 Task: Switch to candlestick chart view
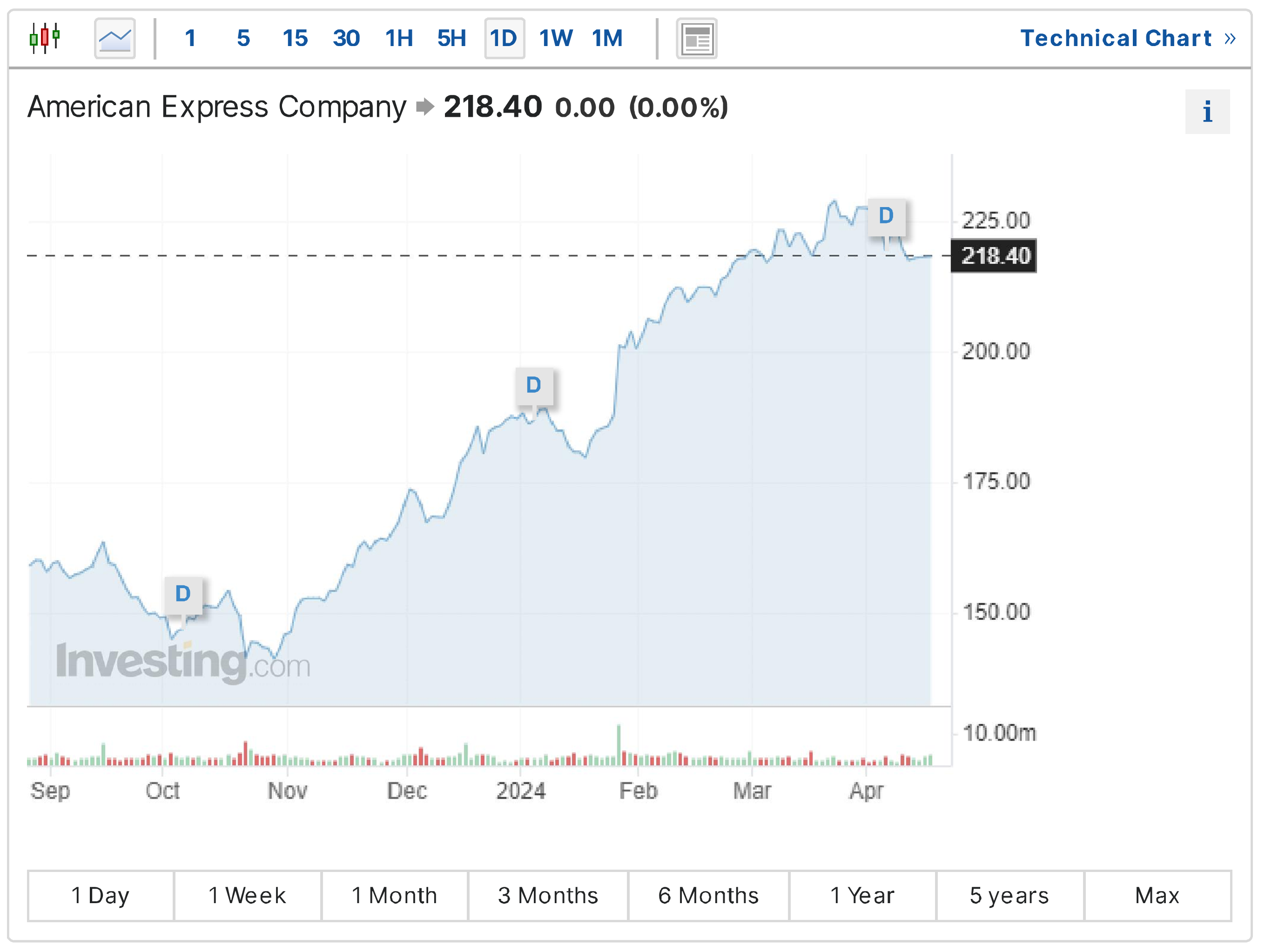click(45, 38)
